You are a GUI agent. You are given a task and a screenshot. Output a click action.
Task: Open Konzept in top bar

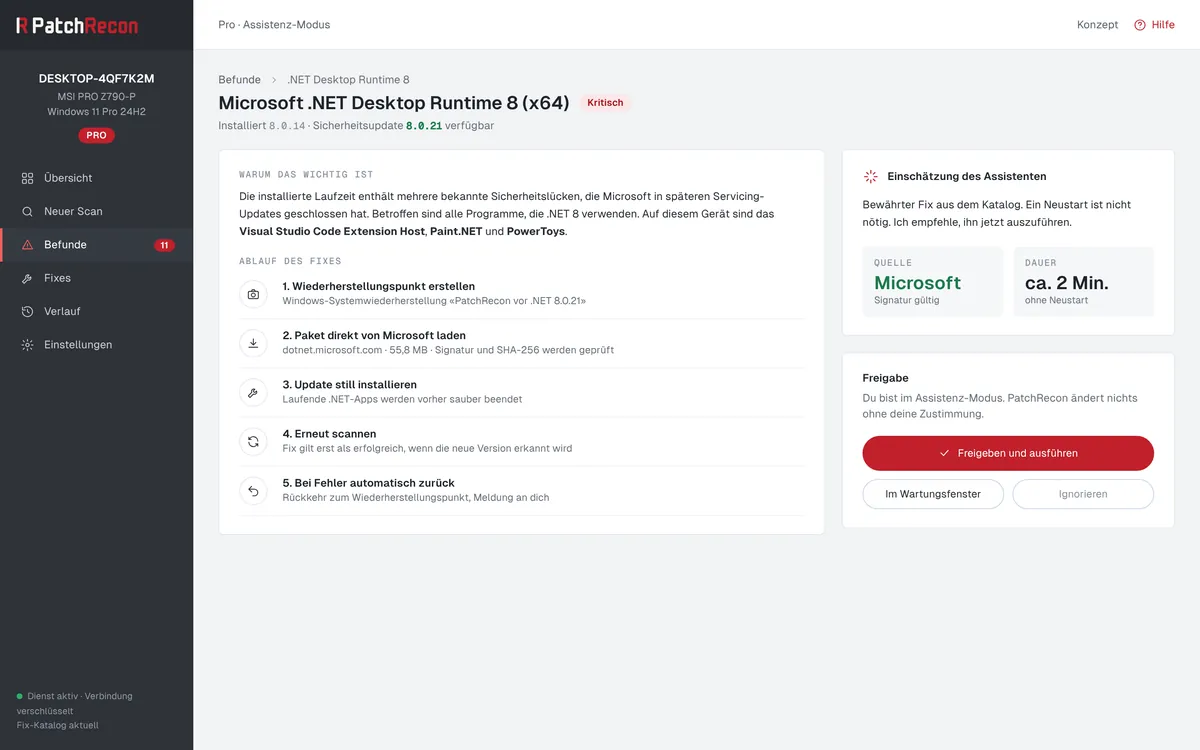coord(1097,25)
